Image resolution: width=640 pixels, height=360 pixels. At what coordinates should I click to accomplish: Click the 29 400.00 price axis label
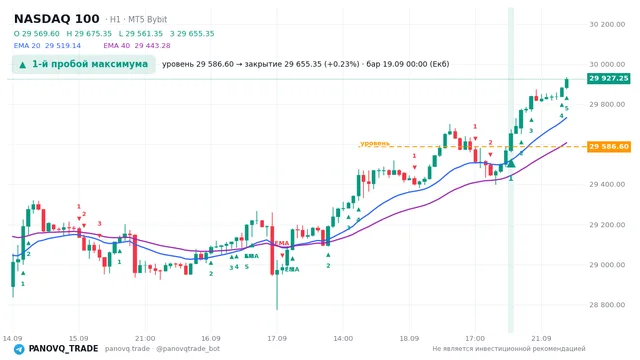pos(607,184)
